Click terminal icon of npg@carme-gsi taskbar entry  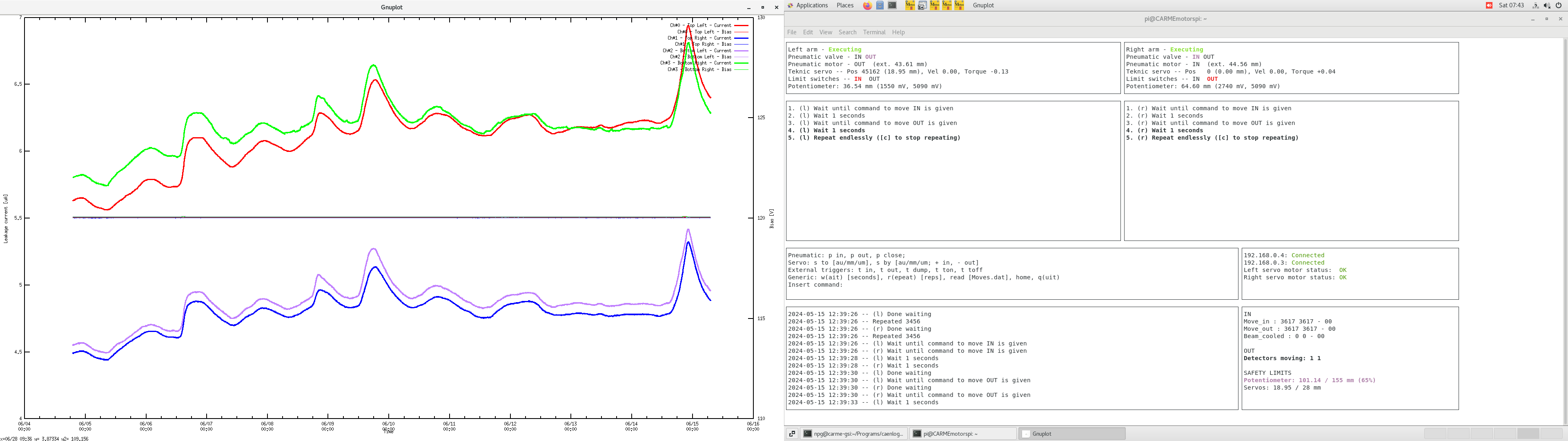(x=808, y=434)
